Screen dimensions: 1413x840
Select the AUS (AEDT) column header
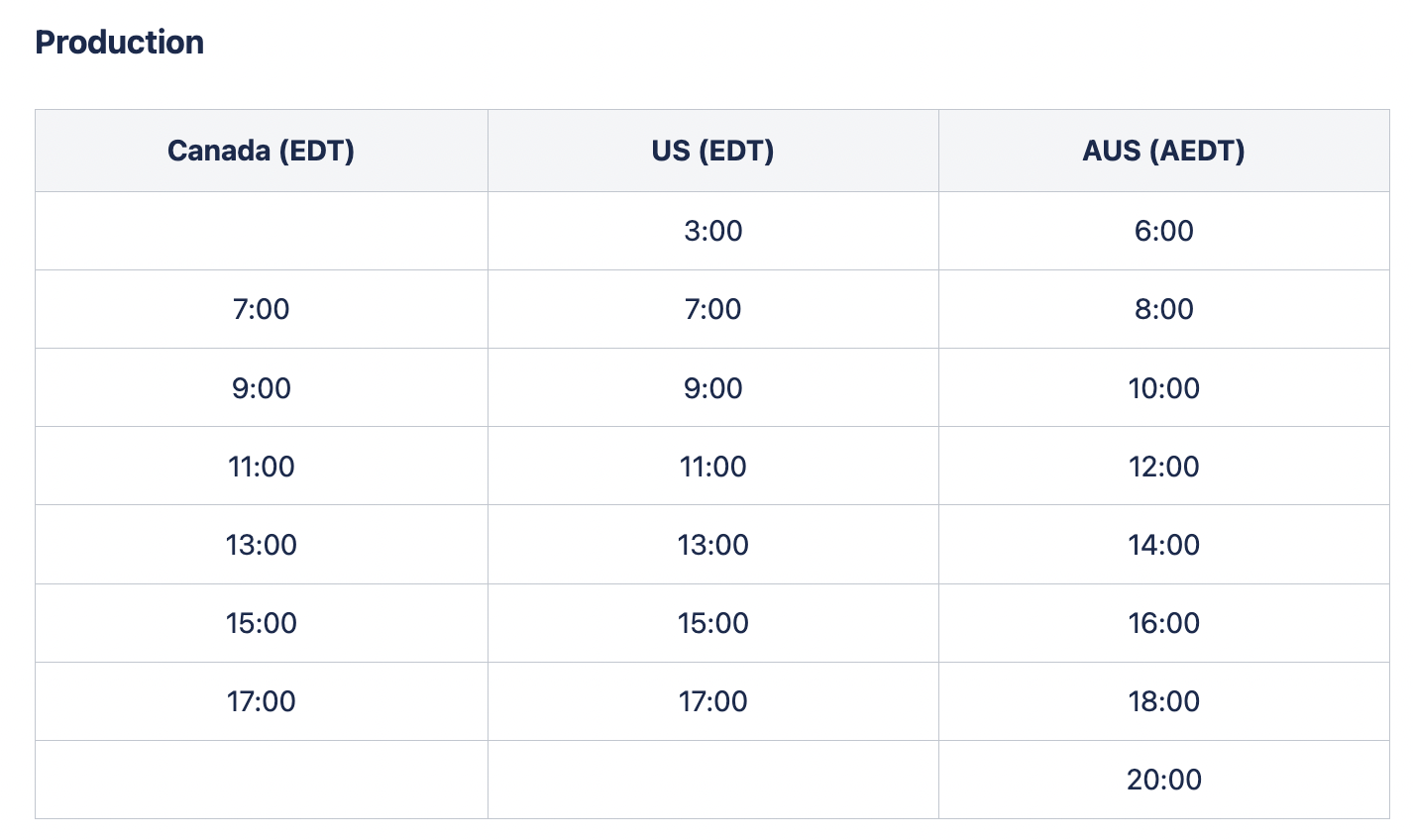1163,151
